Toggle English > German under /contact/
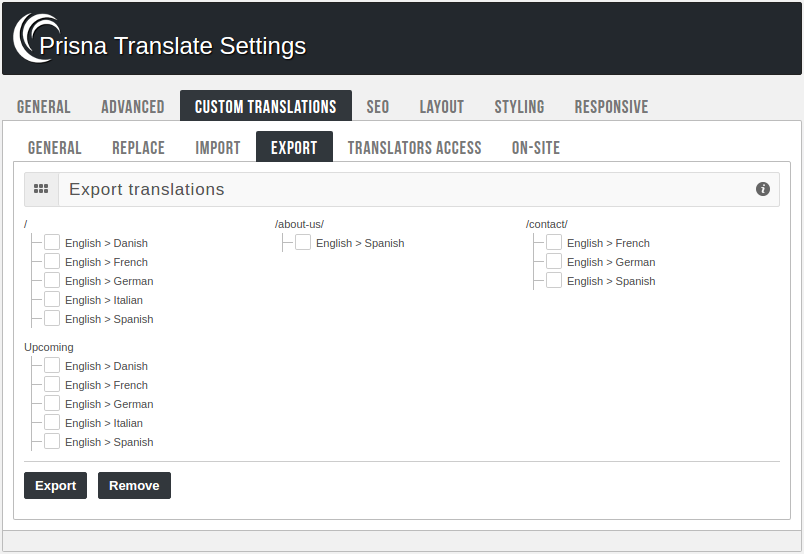 click(x=554, y=262)
